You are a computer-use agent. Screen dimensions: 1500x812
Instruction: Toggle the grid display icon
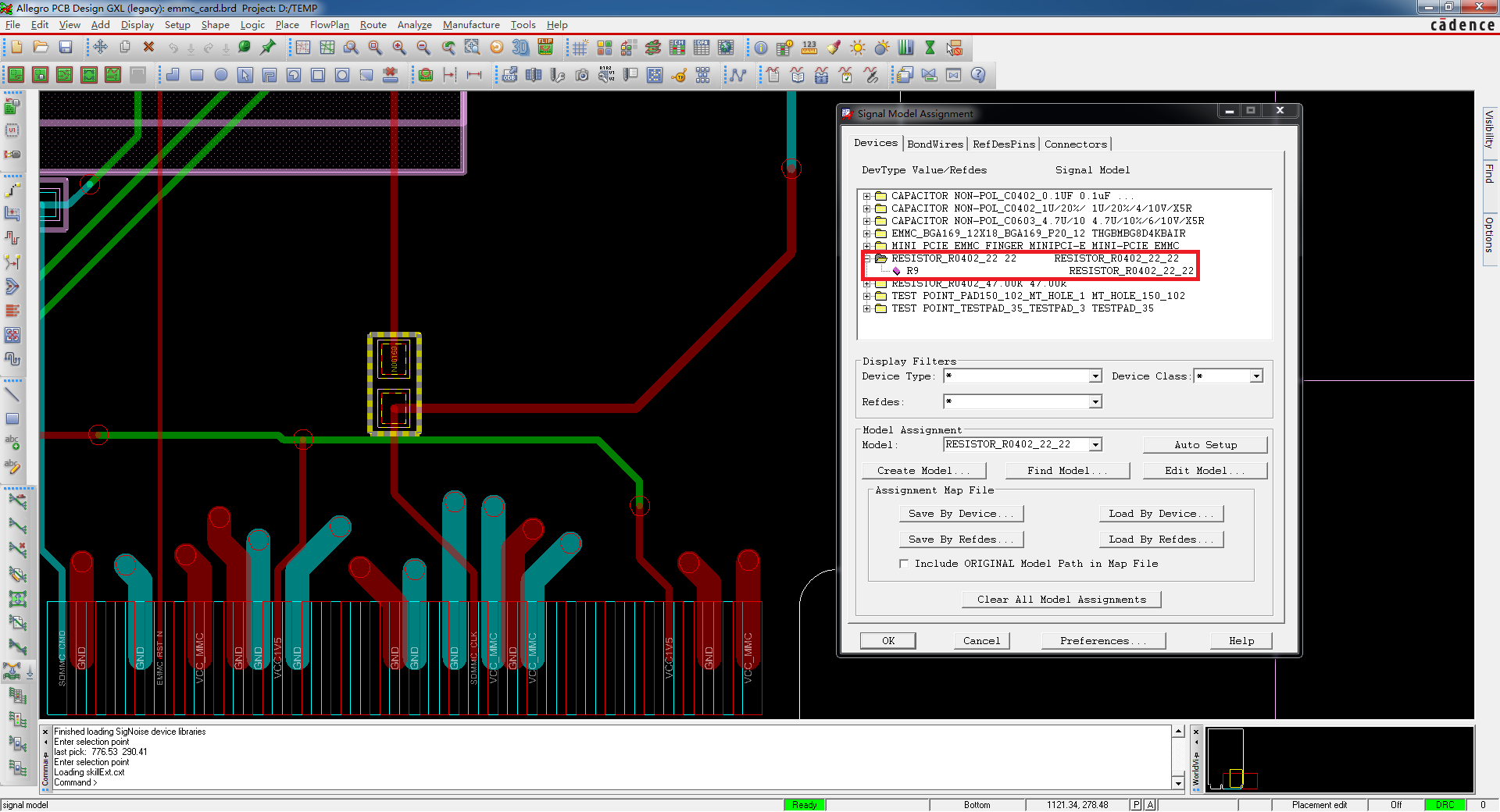point(580,48)
